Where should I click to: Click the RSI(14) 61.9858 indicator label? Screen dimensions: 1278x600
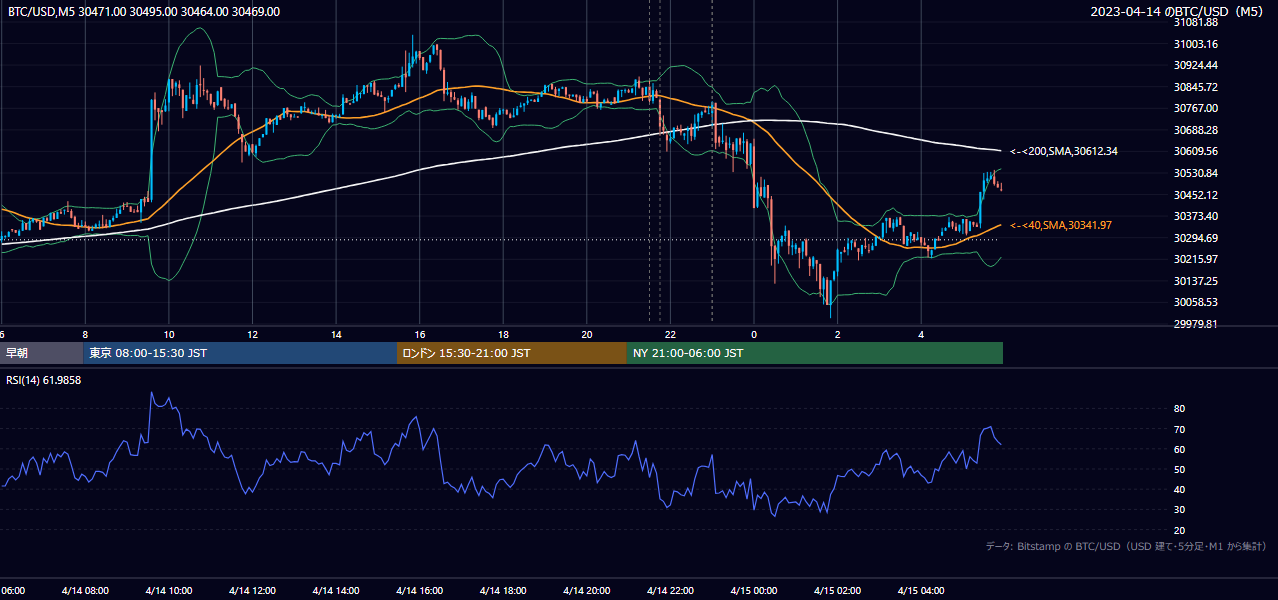[x=44, y=380]
